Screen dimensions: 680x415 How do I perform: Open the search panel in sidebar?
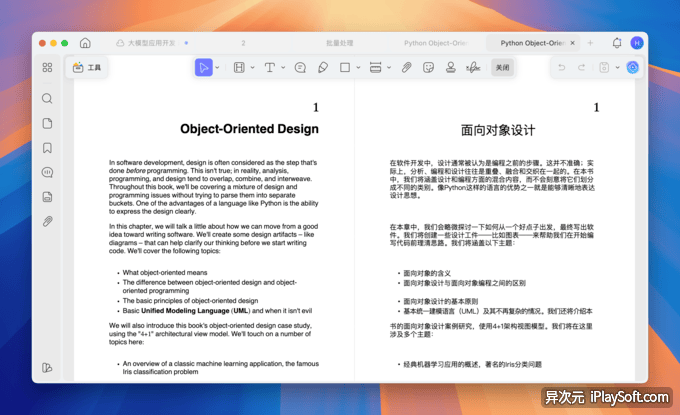click(x=47, y=98)
